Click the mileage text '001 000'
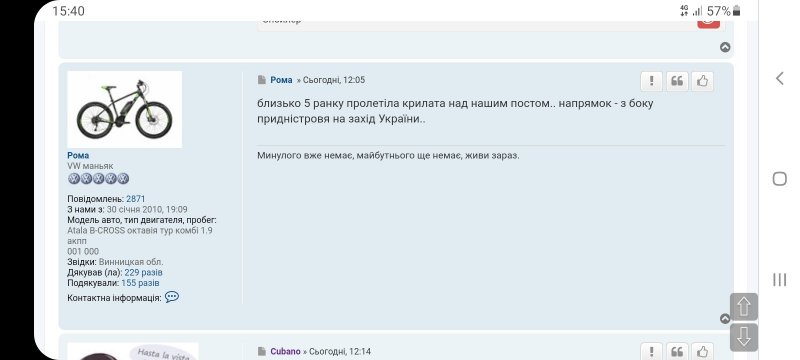Image resolution: width=800 pixels, height=360 pixels. [x=83, y=251]
